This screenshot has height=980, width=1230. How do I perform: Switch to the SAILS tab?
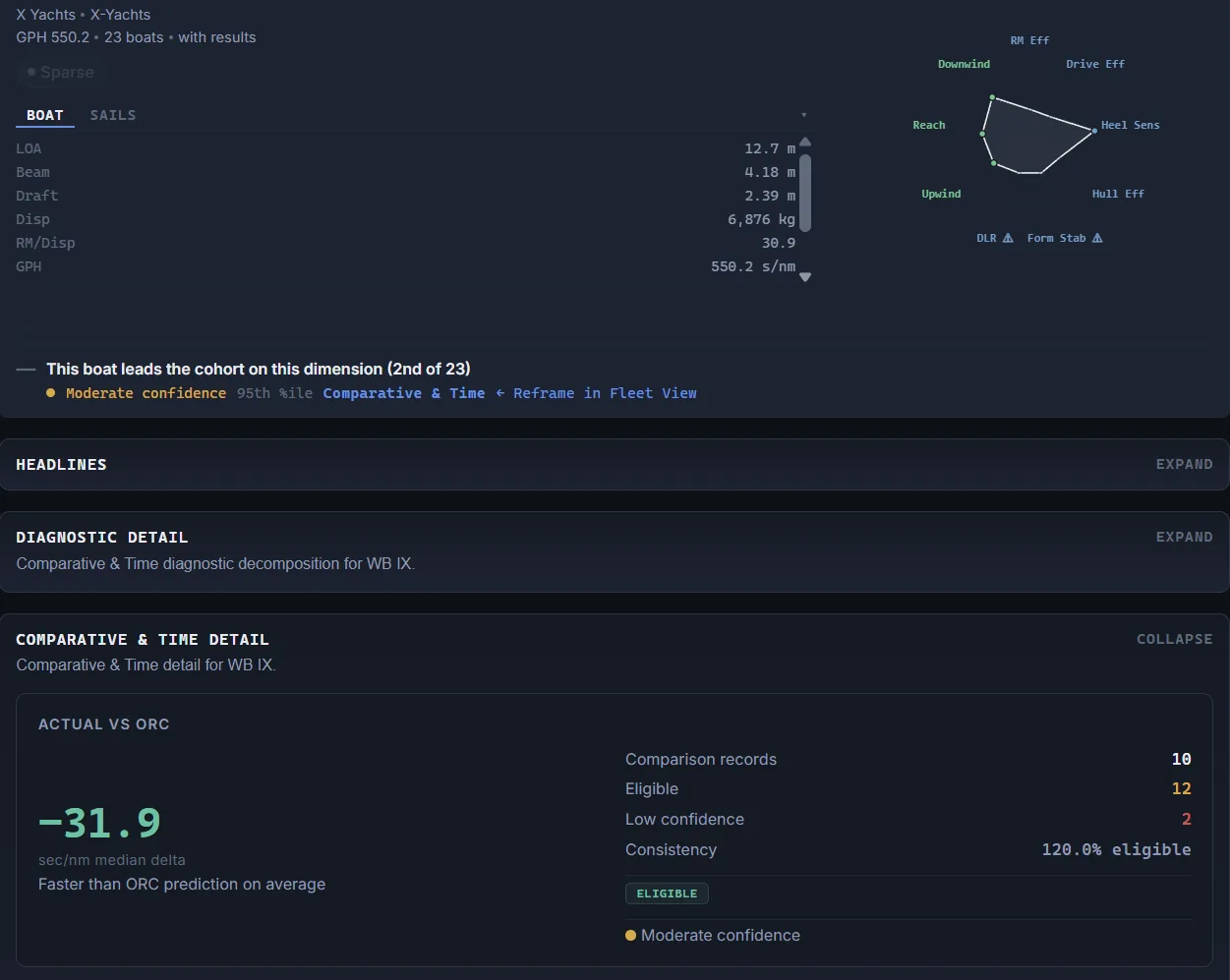coord(113,115)
